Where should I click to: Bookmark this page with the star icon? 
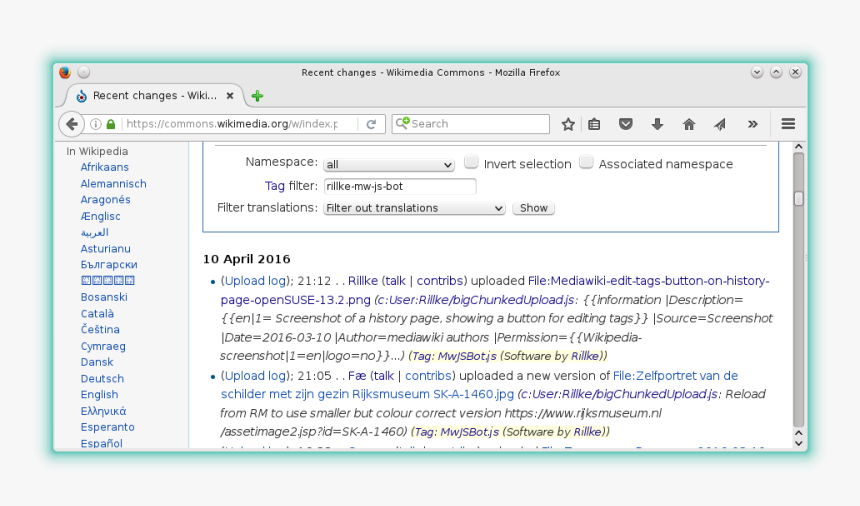coord(568,124)
